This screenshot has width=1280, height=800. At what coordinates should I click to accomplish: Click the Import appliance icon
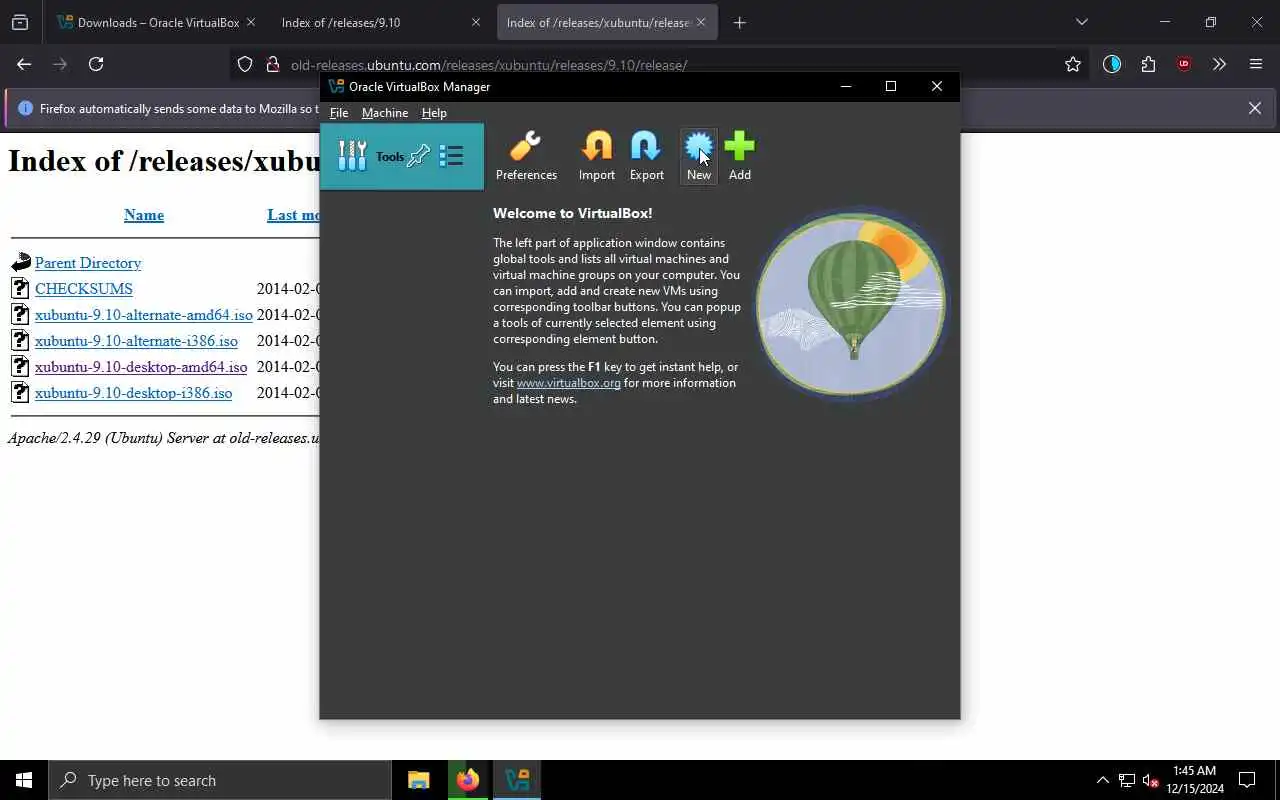click(597, 156)
